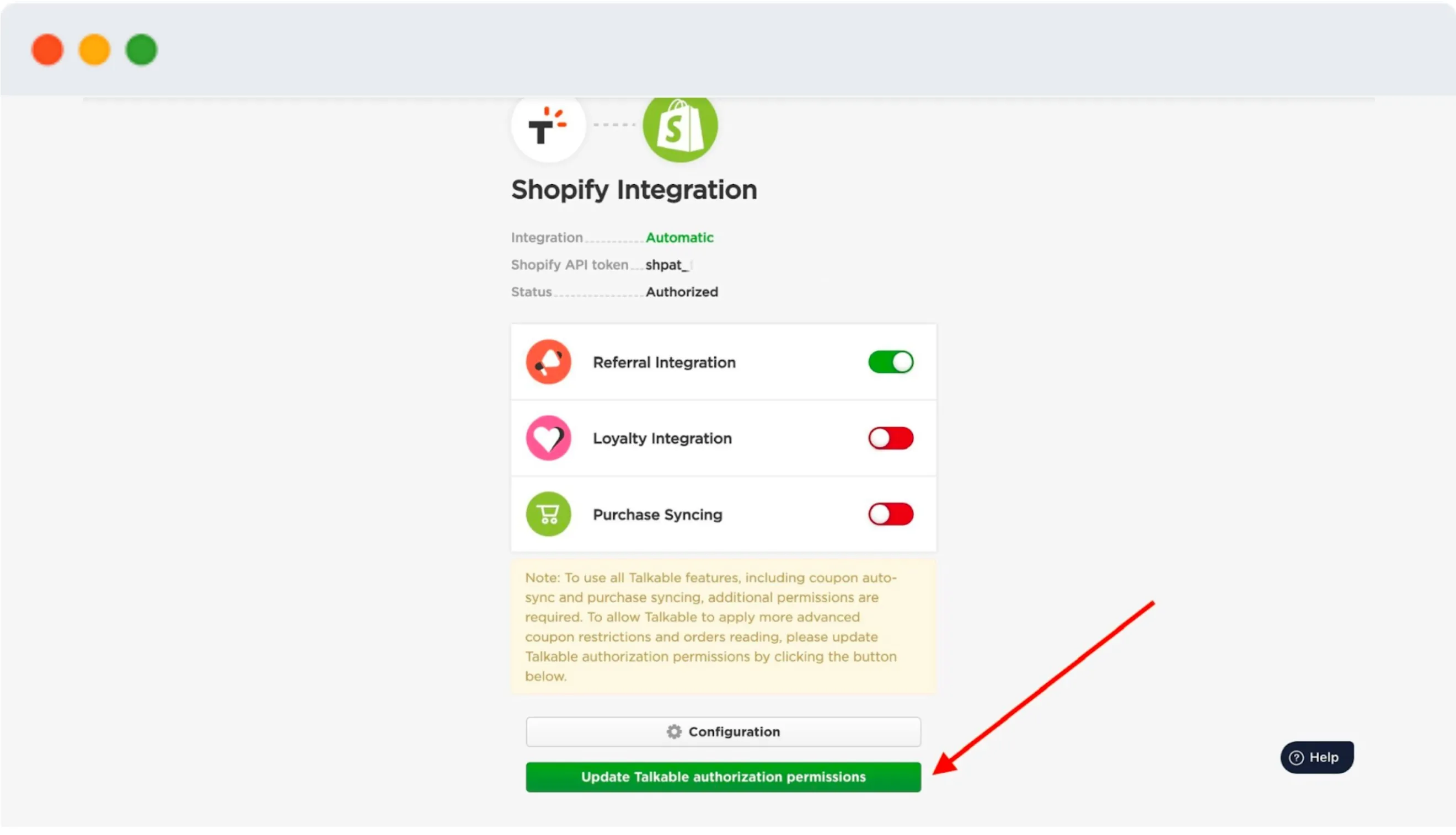Click the Status field label
1456x835 pixels.
pyautogui.click(x=531, y=292)
